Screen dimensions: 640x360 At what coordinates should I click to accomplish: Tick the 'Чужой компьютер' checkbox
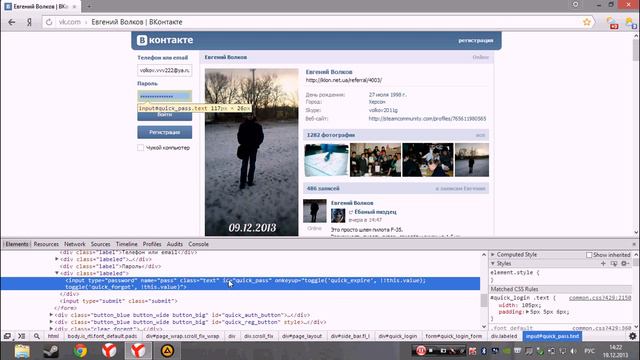(141, 148)
